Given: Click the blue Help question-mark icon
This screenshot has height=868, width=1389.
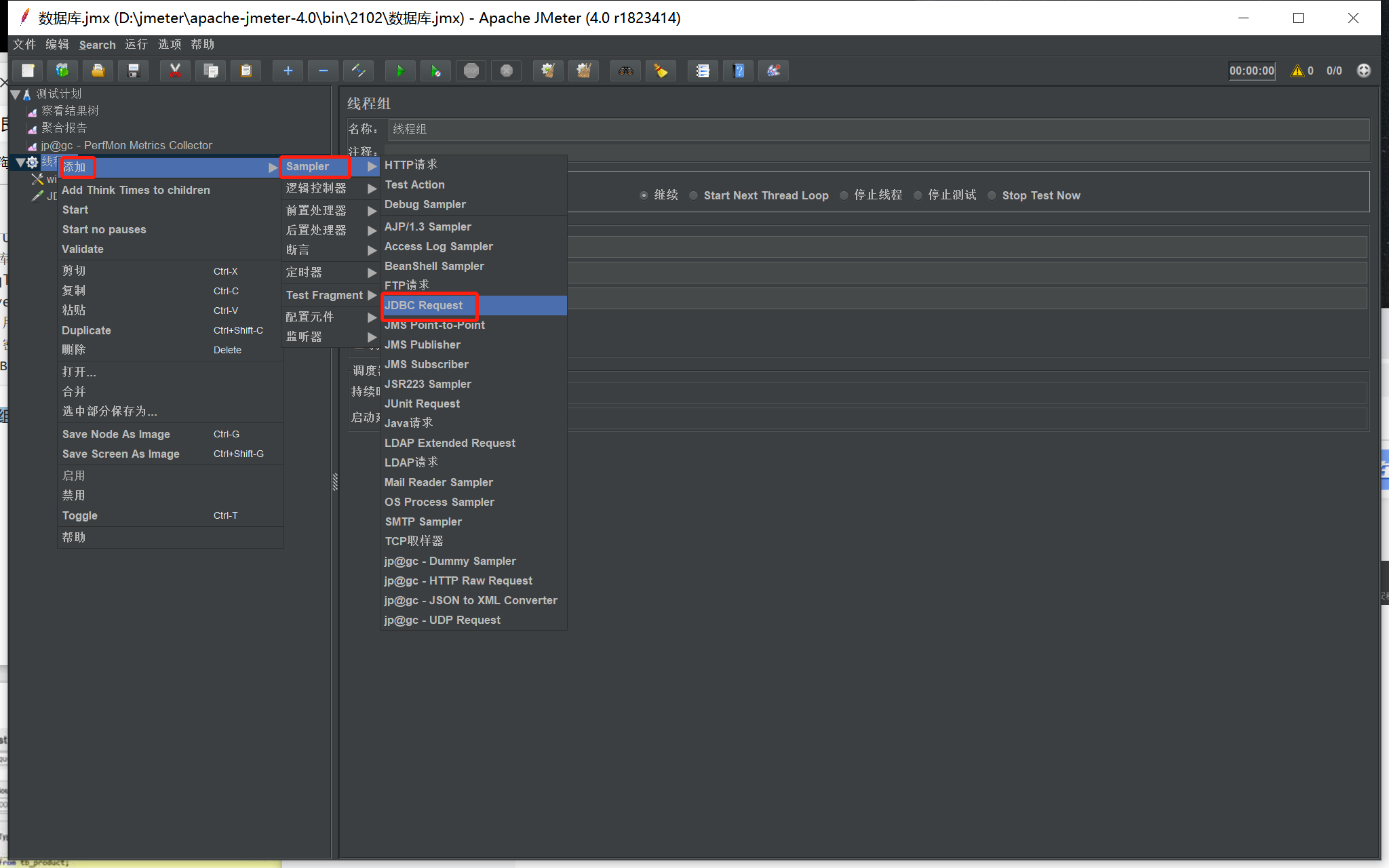Looking at the screenshot, I should [739, 71].
